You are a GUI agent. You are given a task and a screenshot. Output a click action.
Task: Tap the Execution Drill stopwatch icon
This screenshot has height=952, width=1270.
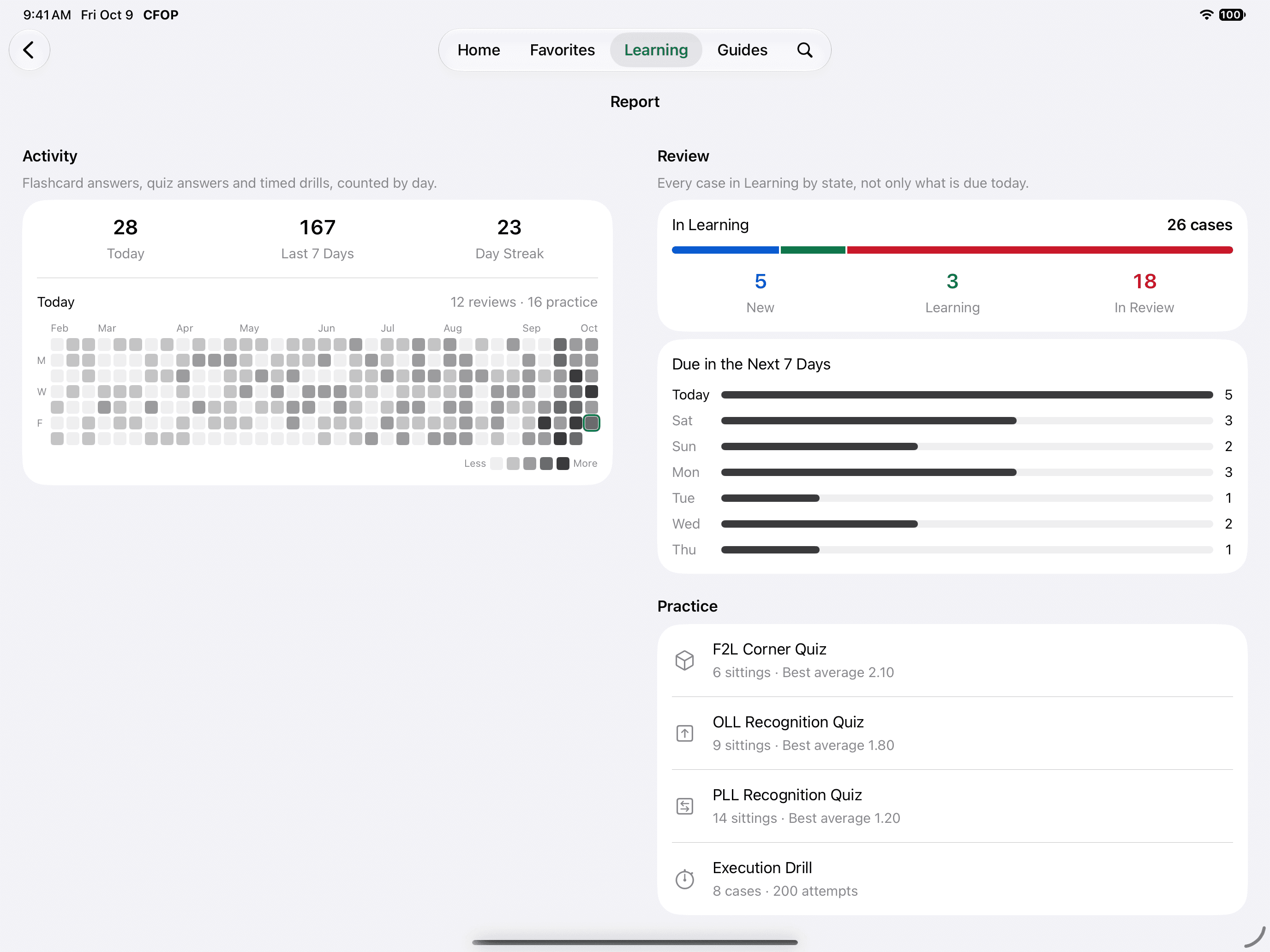(684, 879)
